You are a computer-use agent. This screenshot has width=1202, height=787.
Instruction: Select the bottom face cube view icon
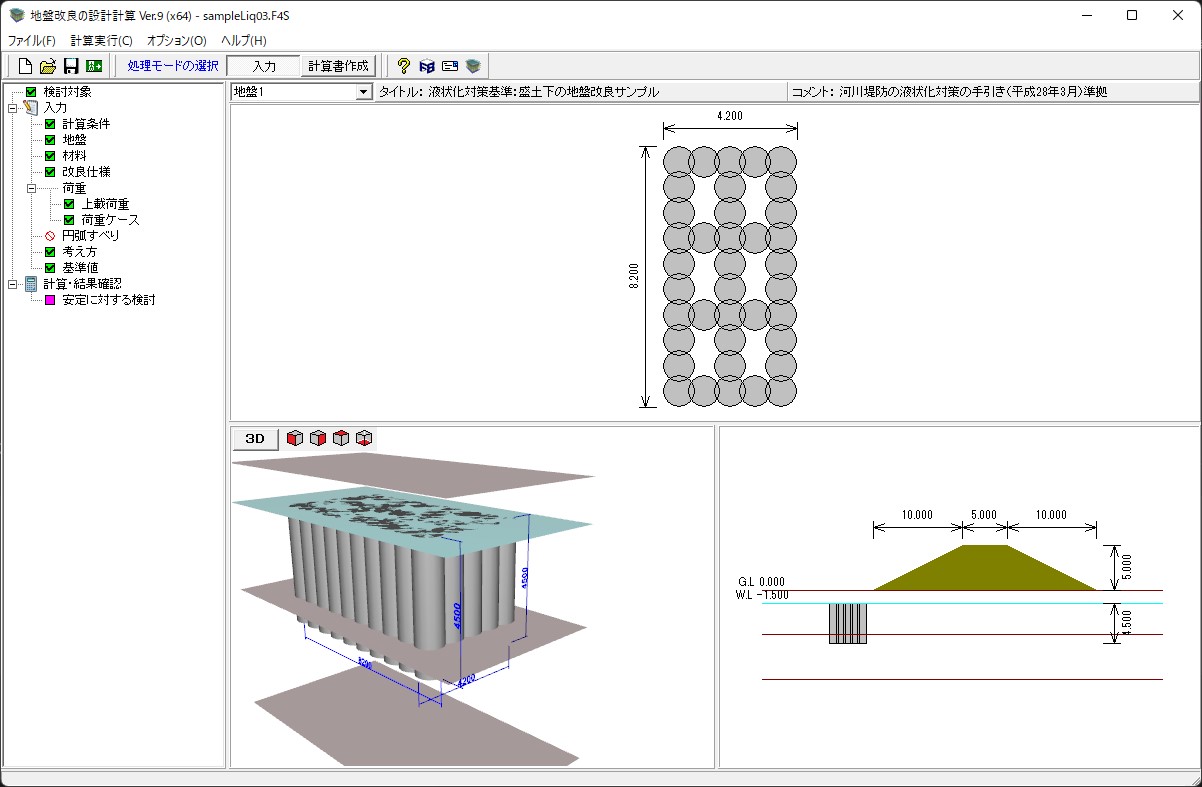(x=364, y=438)
